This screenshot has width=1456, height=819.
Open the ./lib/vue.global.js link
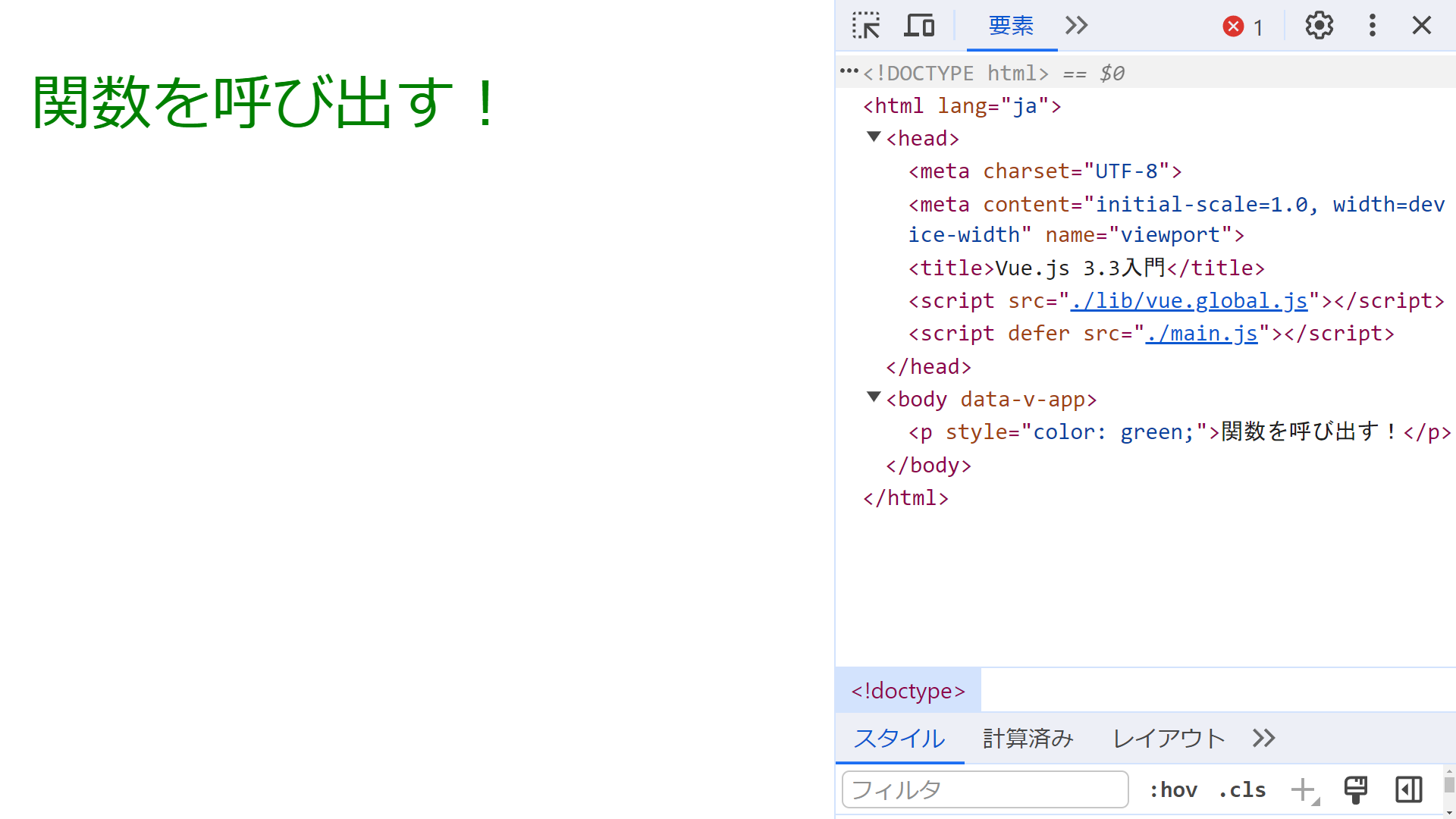tap(1188, 301)
